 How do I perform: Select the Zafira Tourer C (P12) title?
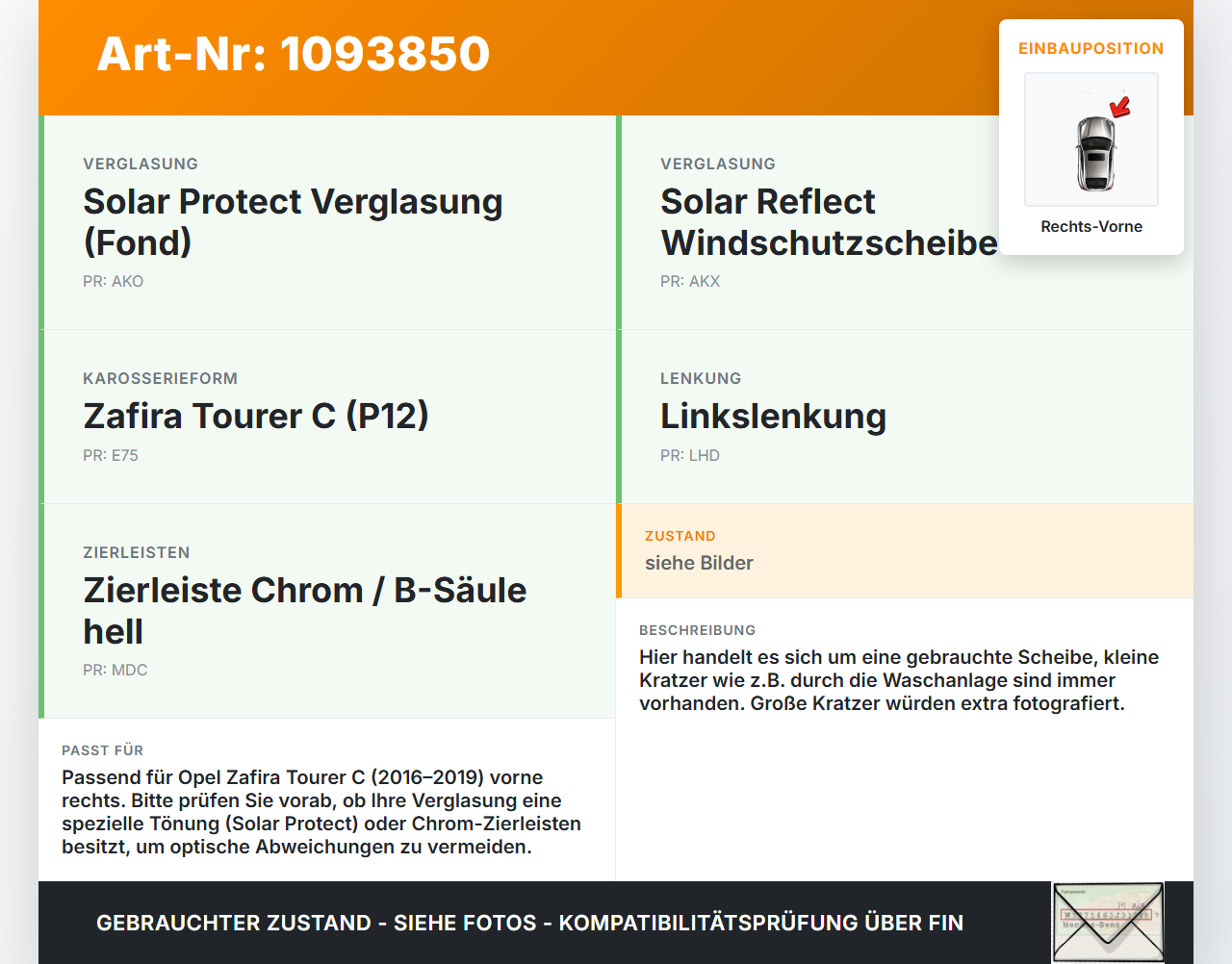click(x=256, y=416)
